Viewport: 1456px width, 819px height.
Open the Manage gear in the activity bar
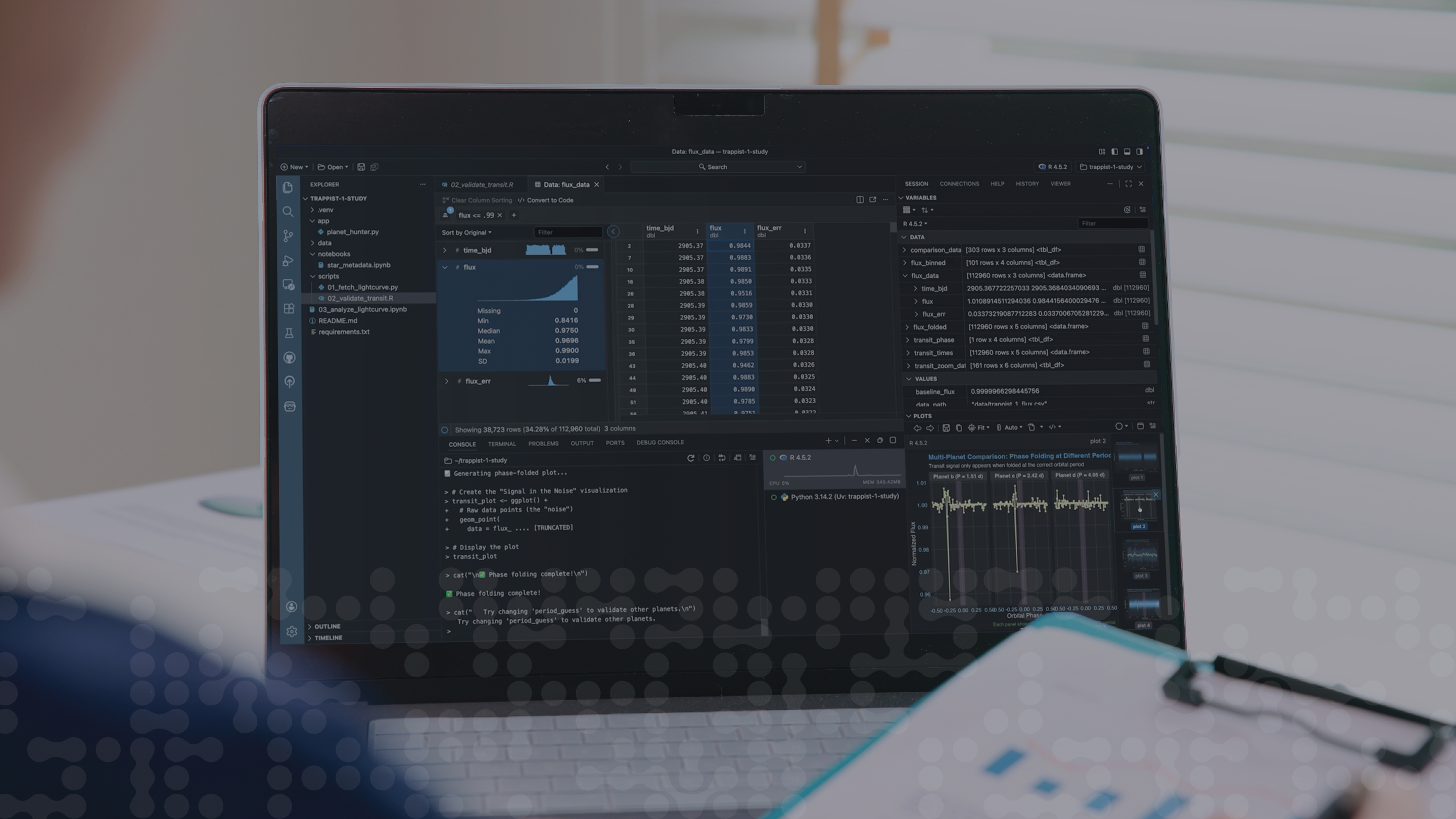coord(292,632)
